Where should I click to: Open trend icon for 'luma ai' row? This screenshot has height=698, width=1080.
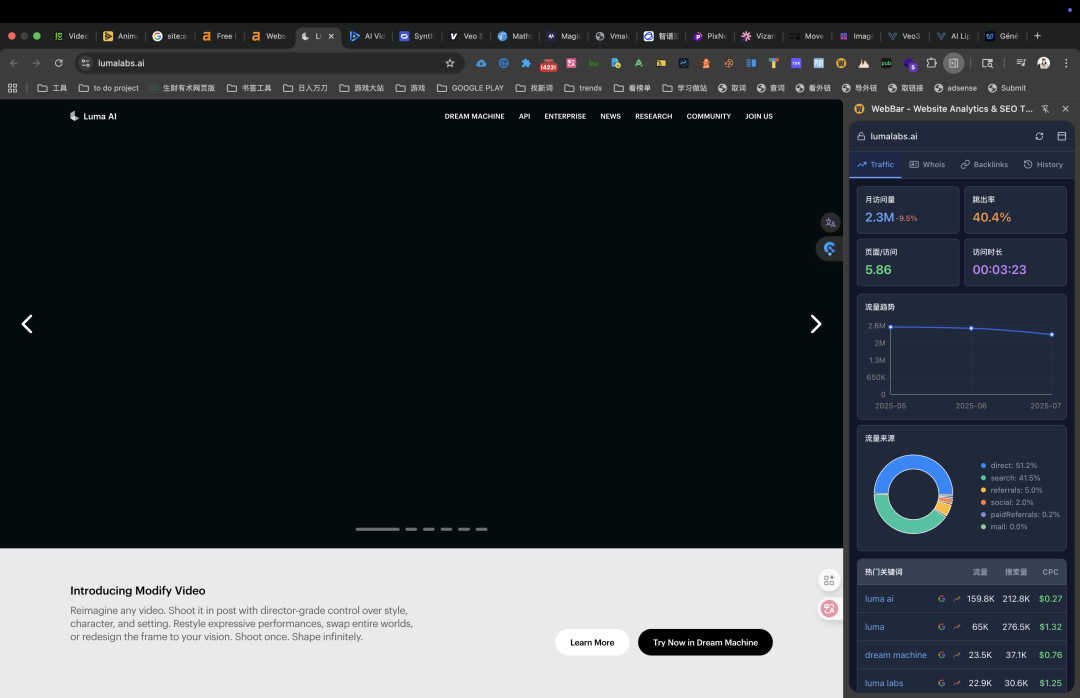(x=957, y=599)
